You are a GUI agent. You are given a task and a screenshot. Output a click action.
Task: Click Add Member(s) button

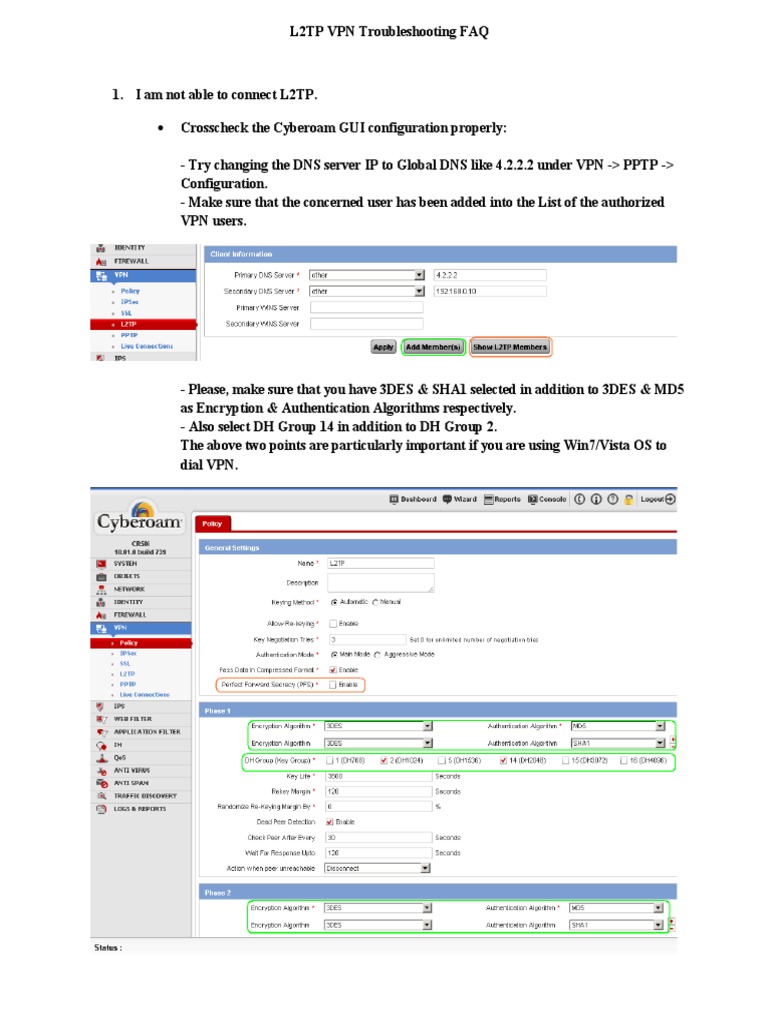pyautogui.click(x=433, y=347)
